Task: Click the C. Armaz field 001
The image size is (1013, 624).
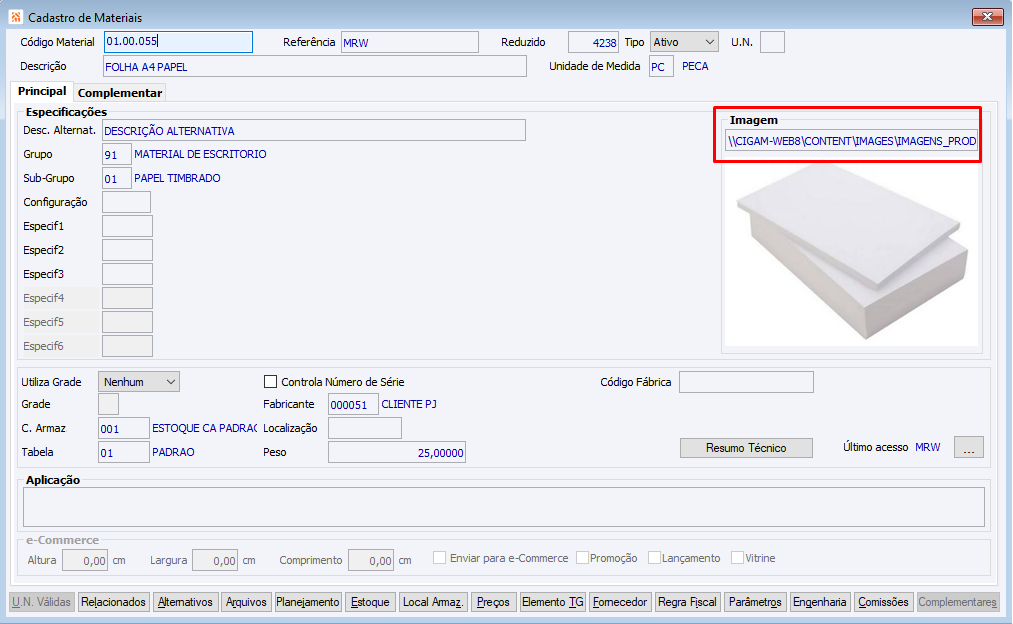Action: pyautogui.click(x=123, y=428)
